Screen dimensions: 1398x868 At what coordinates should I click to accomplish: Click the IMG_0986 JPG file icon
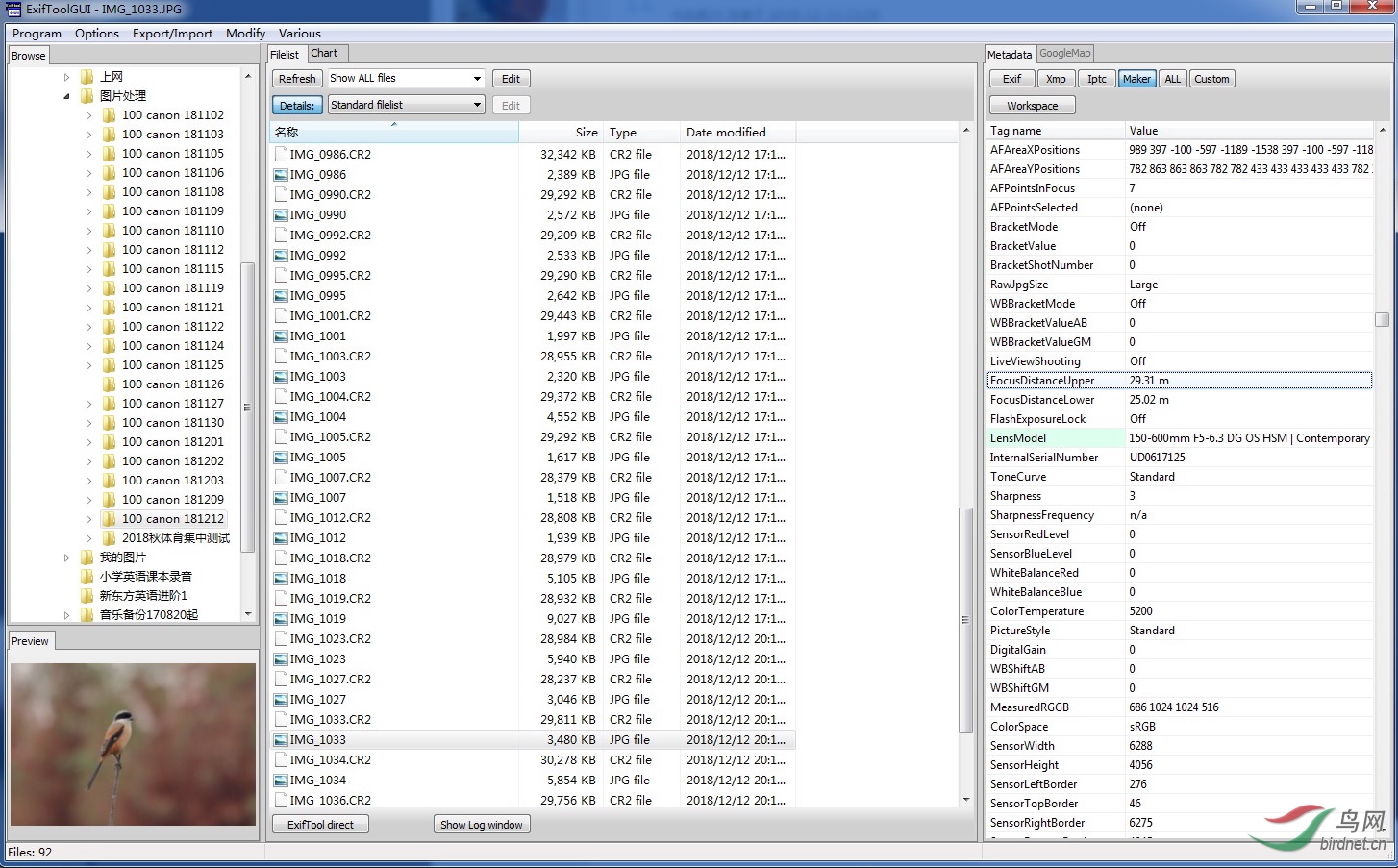tap(281, 175)
